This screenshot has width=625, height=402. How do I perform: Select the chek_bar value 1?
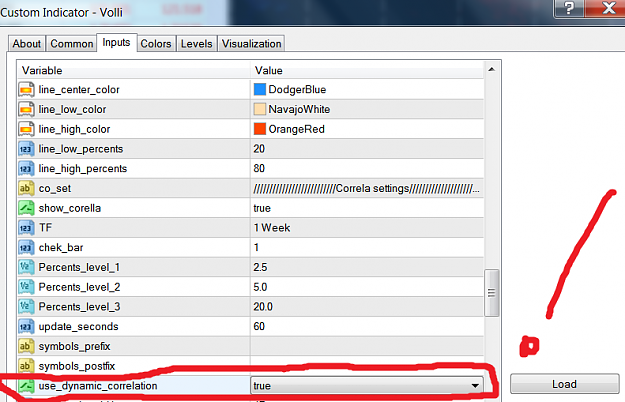(x=256, y=247)
